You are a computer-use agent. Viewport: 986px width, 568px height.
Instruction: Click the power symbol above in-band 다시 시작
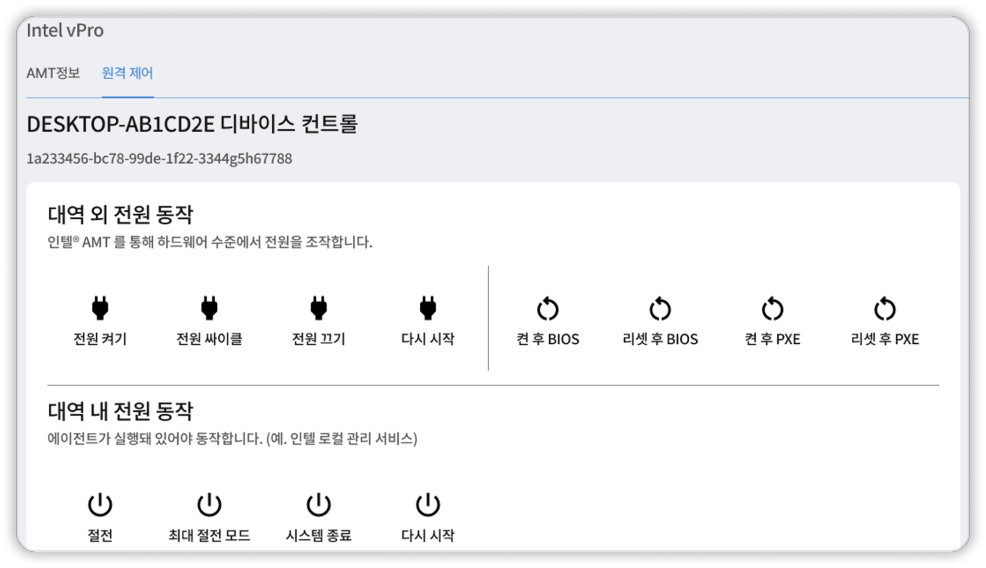428,506
